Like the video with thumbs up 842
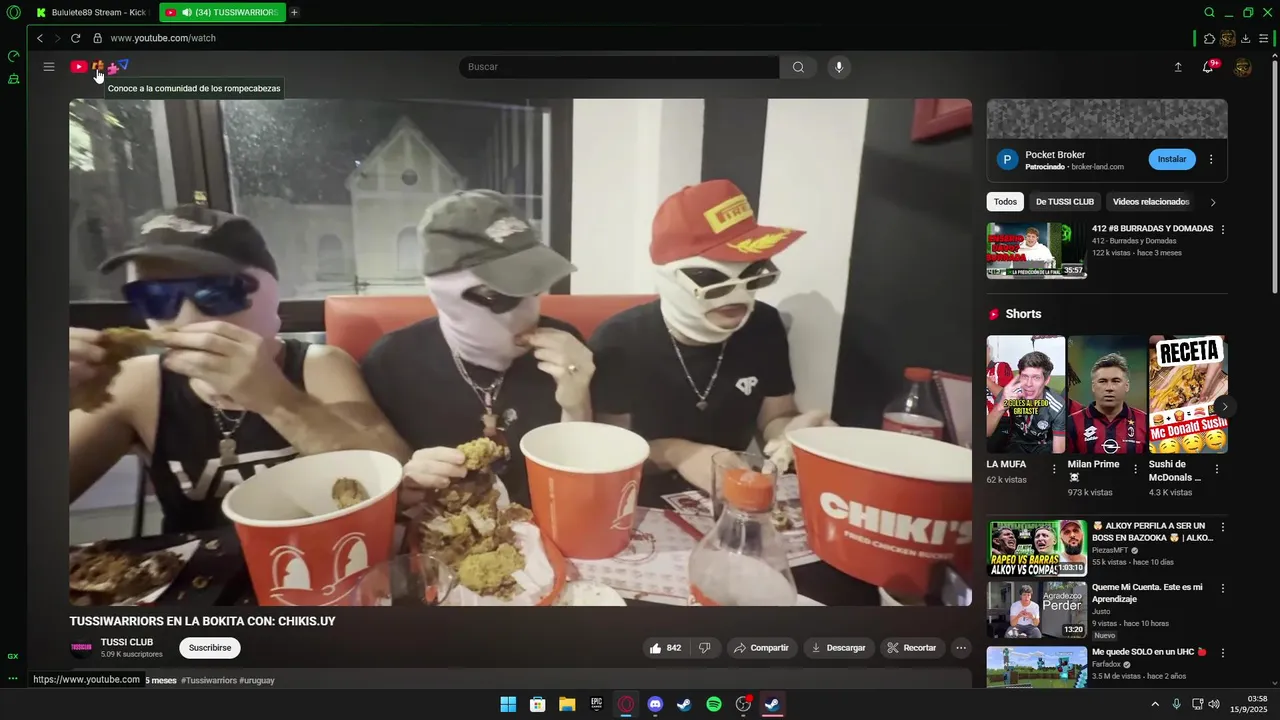Viewport: 1280px width, 720px height. pos(665,648)
